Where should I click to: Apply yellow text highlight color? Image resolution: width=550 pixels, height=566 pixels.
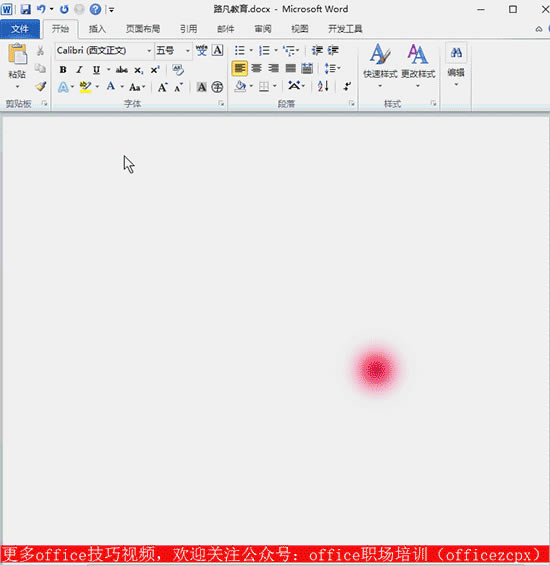(86, 87)
